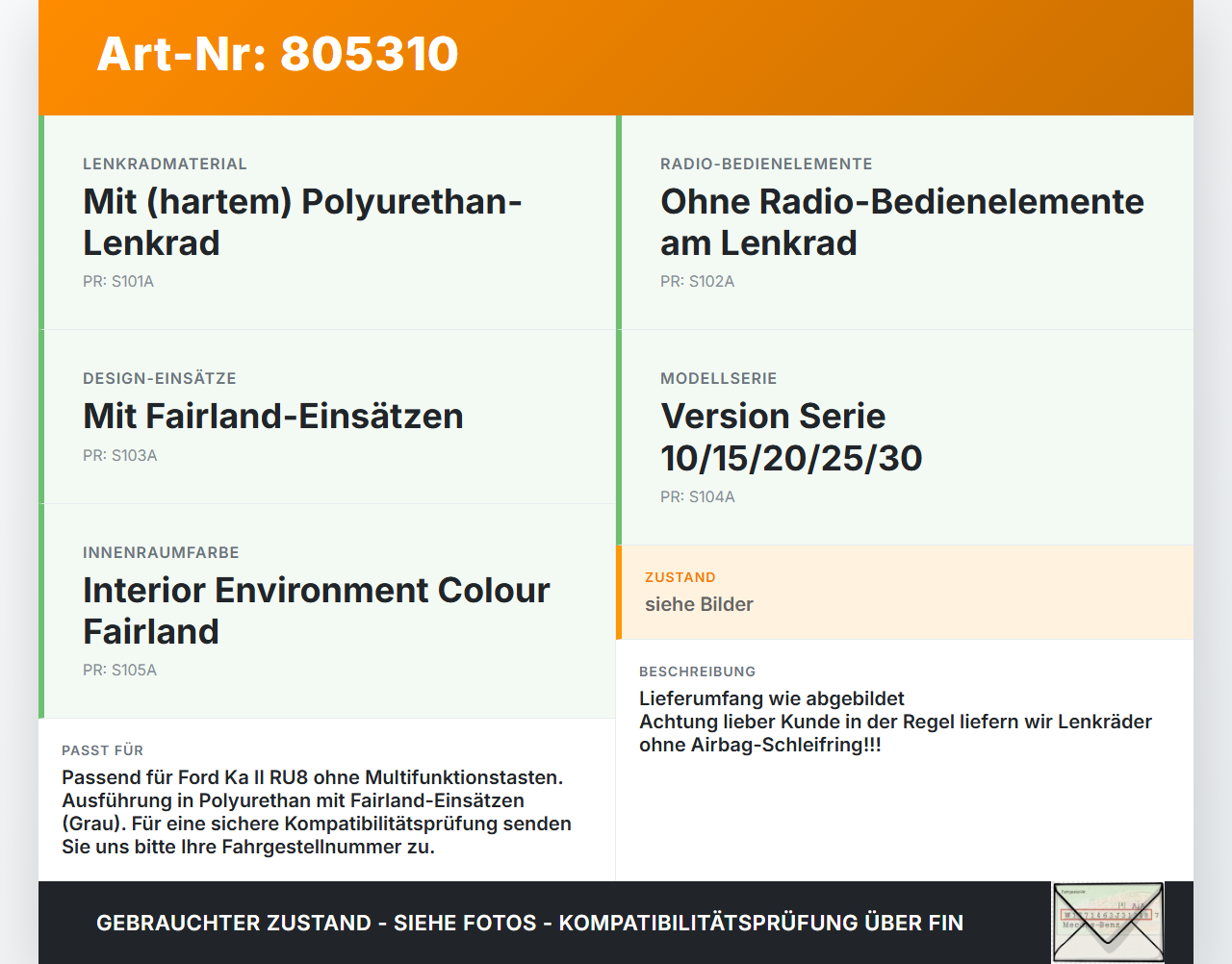Select 'Lieferumfang wie abgebildet' line
This screenshot has height=964, width=1232.
(772, 698)
